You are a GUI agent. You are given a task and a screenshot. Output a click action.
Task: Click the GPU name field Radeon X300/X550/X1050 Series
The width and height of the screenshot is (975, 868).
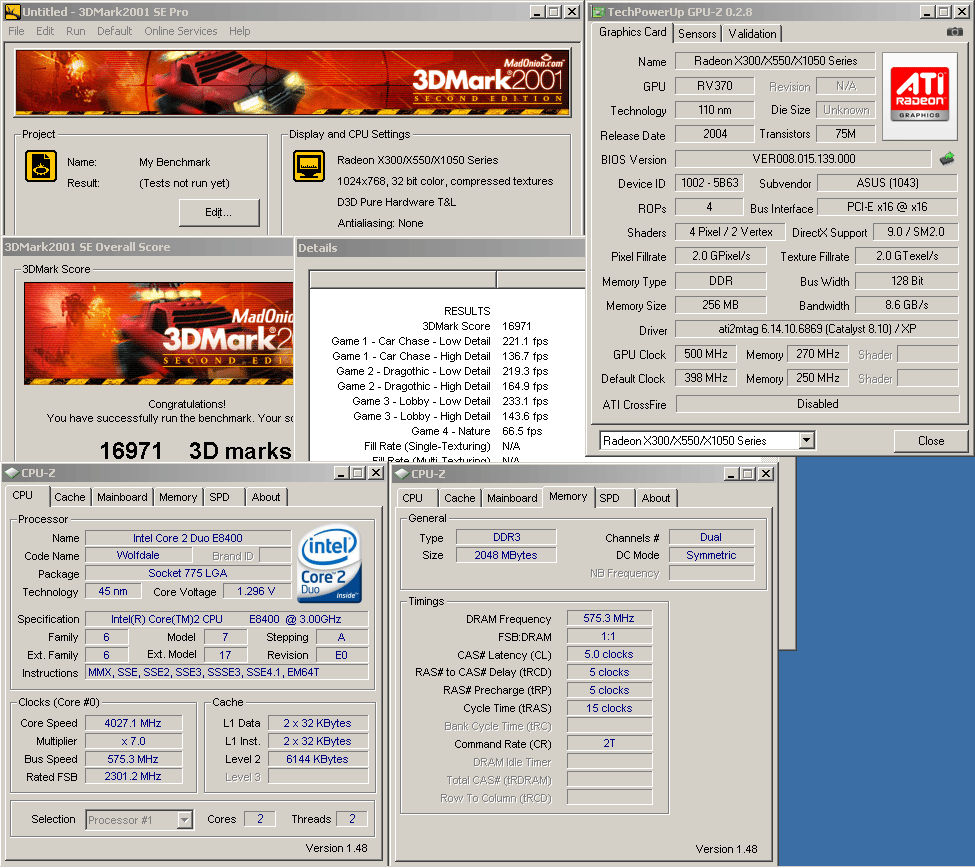775,61
